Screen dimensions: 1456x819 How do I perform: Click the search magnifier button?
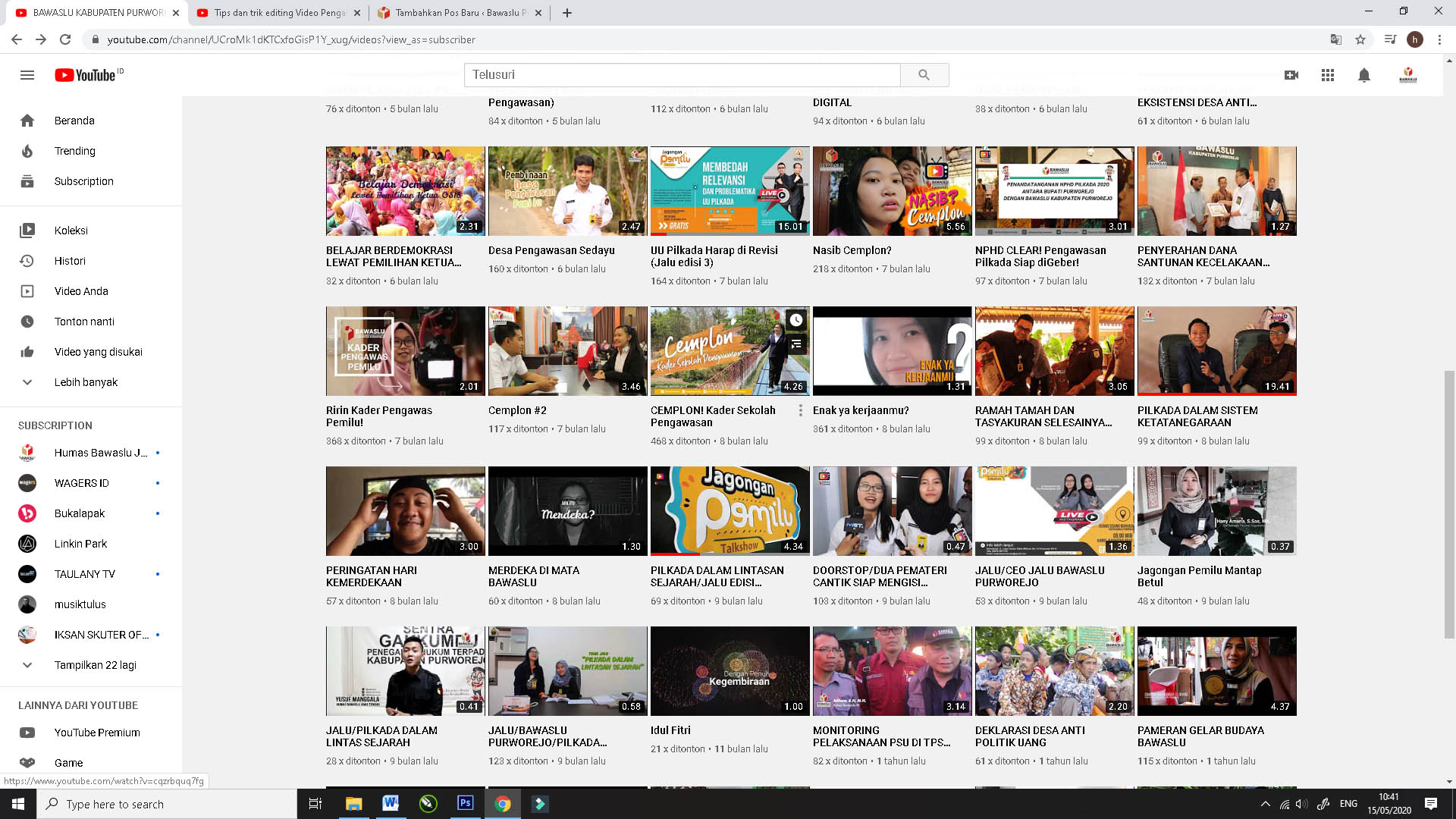[x=924, y=75]
